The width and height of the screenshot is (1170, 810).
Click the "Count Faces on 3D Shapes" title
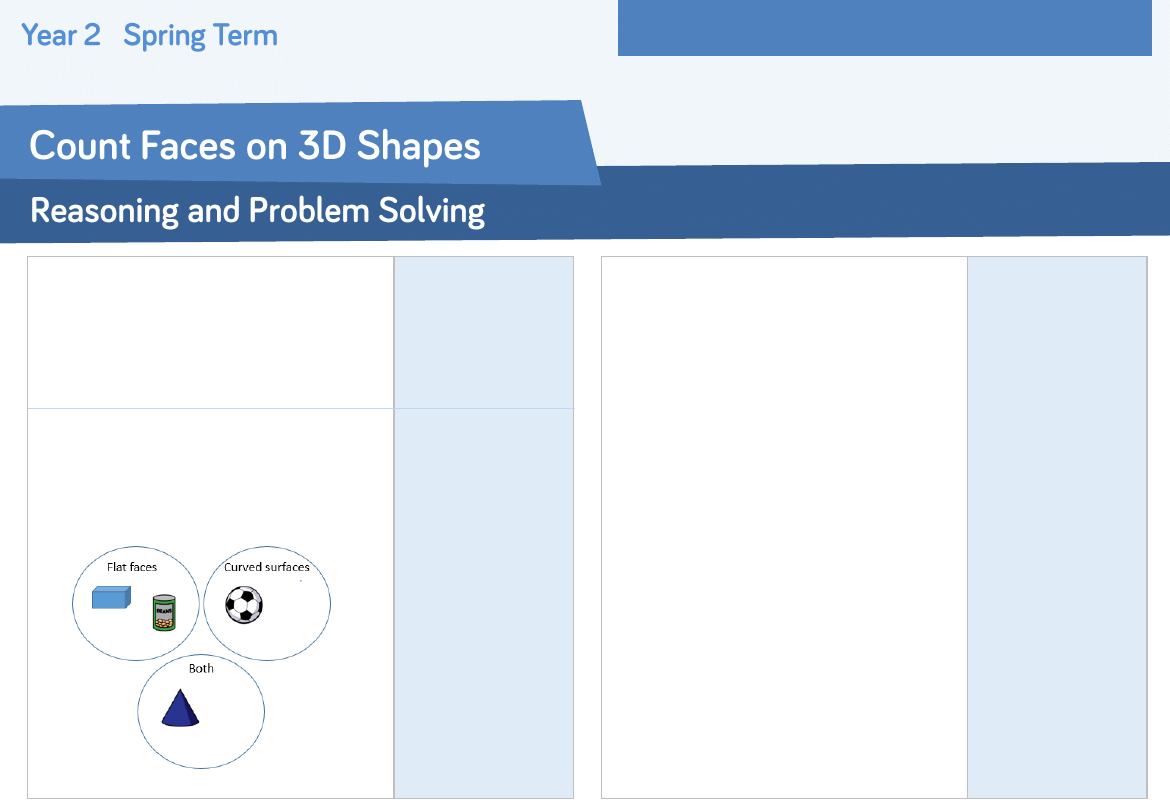pos(255,146)
